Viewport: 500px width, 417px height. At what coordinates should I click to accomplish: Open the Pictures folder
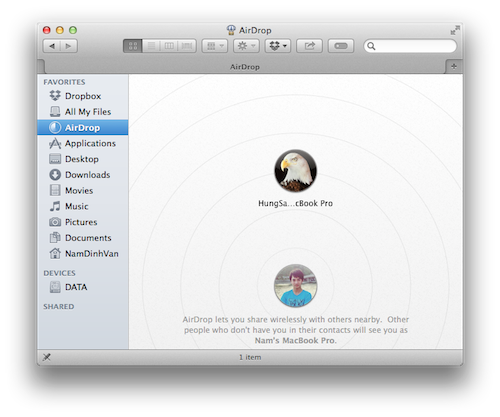point(82,222)
